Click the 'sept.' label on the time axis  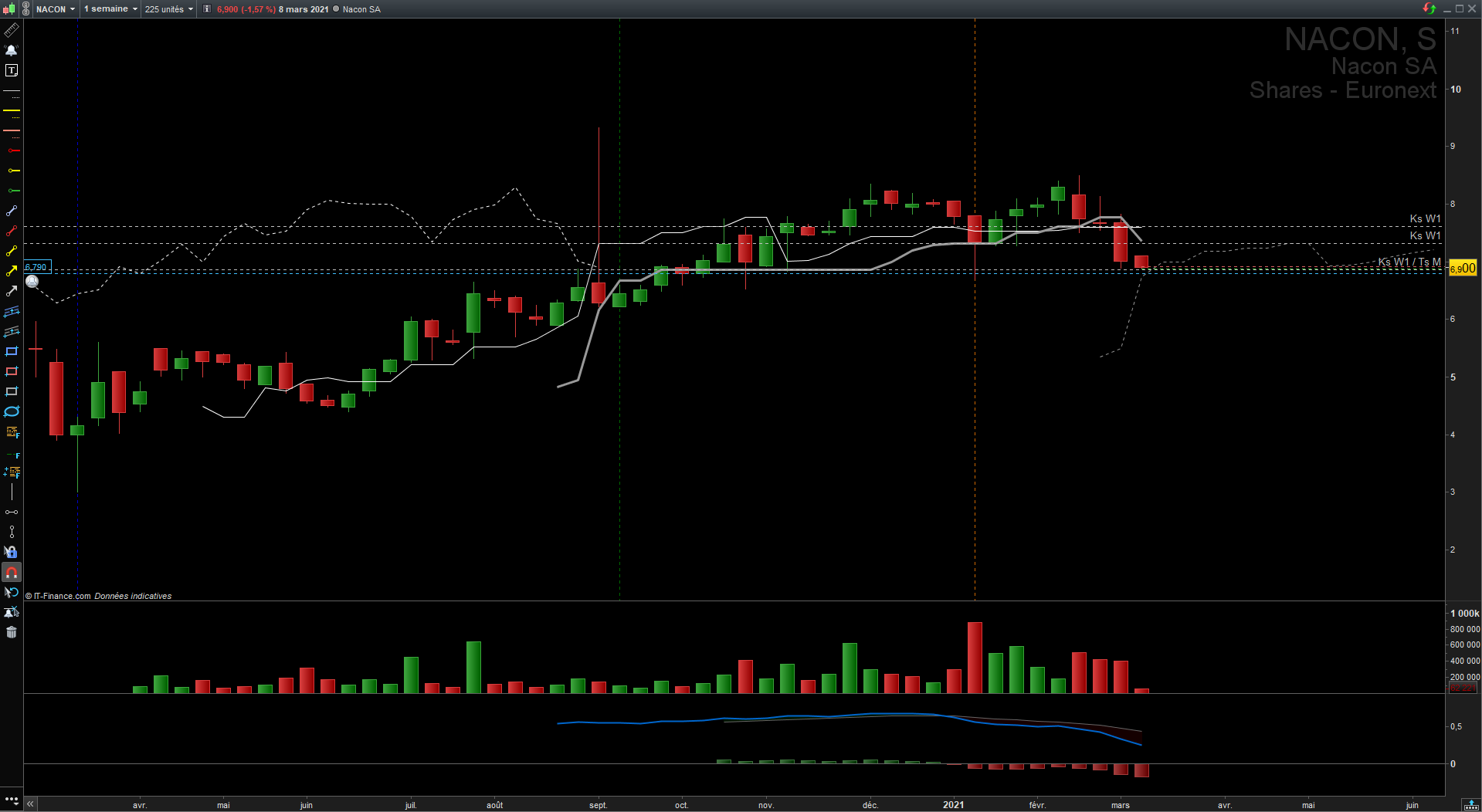599,805
